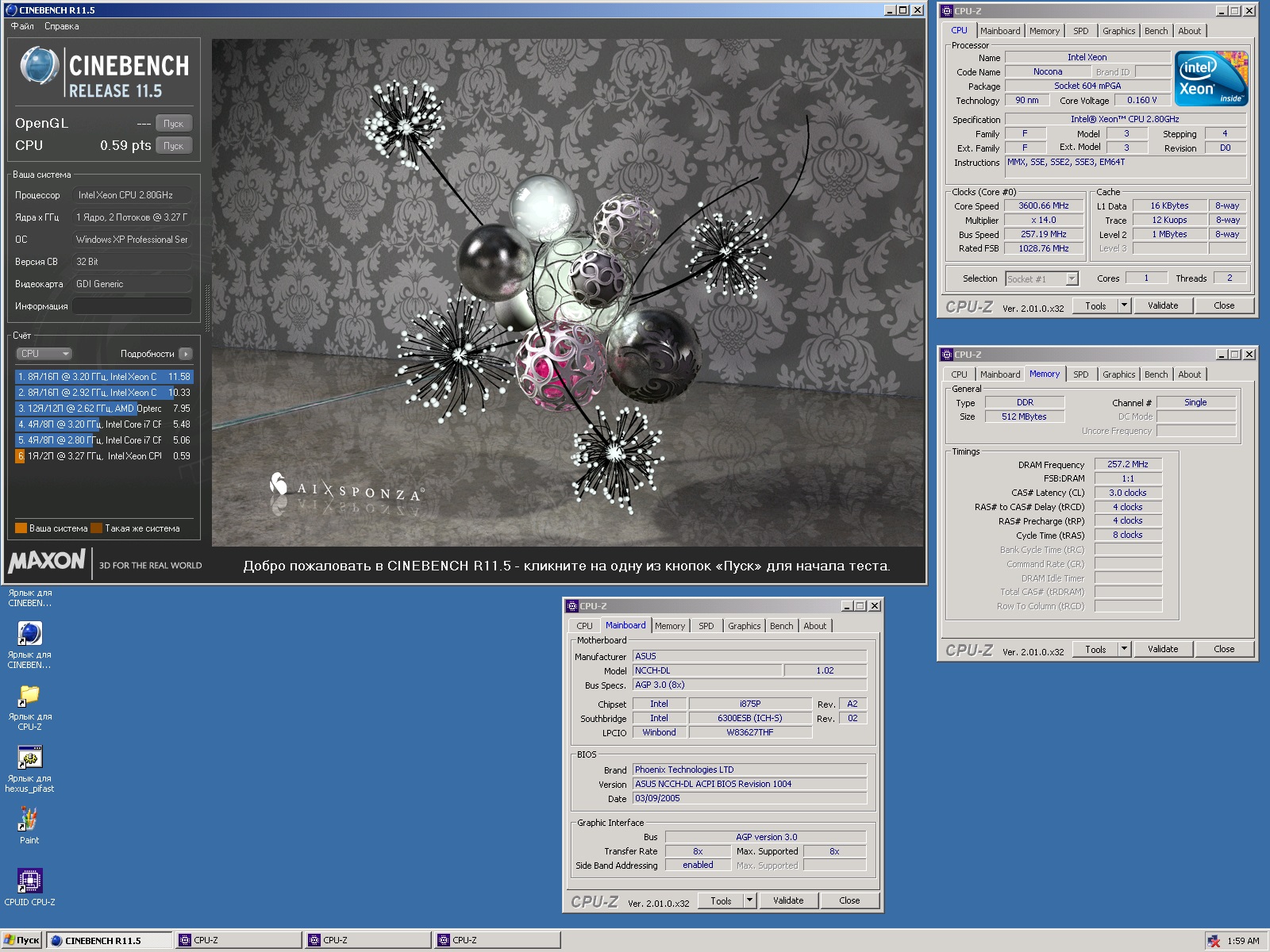Click the system tray network icon

pyautogui.click(x=1214, y=941)
